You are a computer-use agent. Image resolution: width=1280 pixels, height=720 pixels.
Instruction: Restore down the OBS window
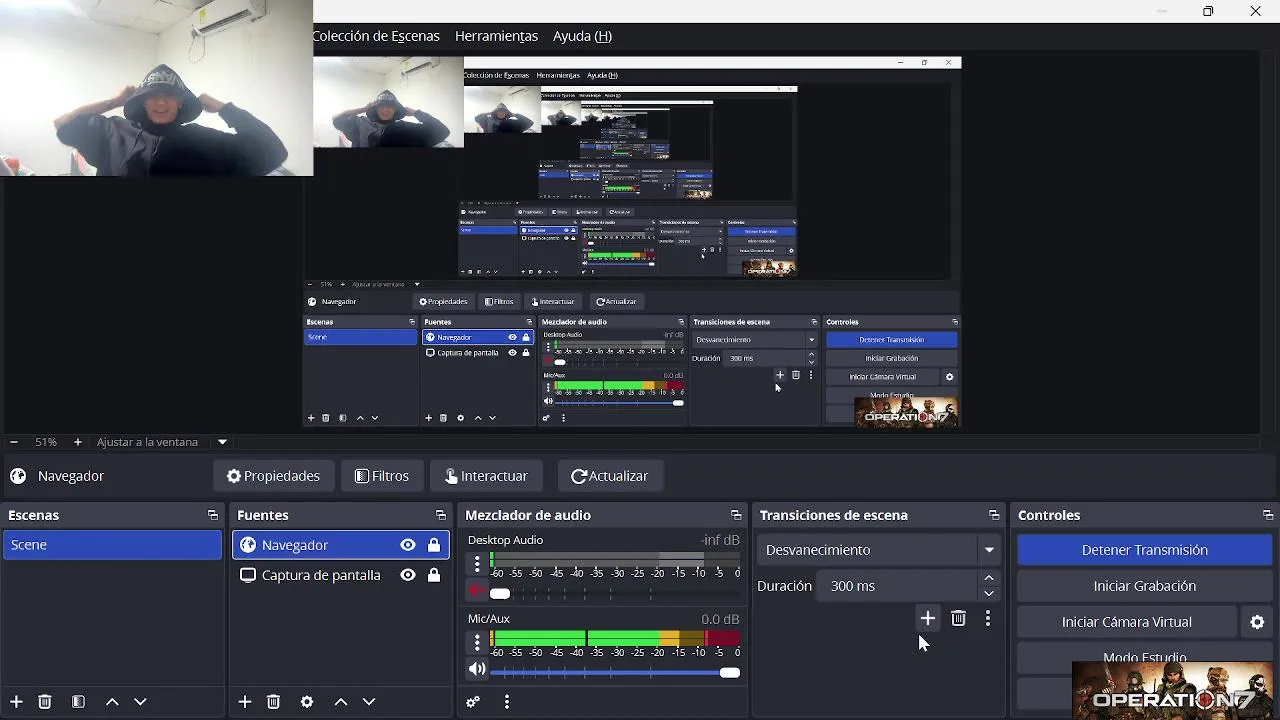click(x=1208, y=11)
